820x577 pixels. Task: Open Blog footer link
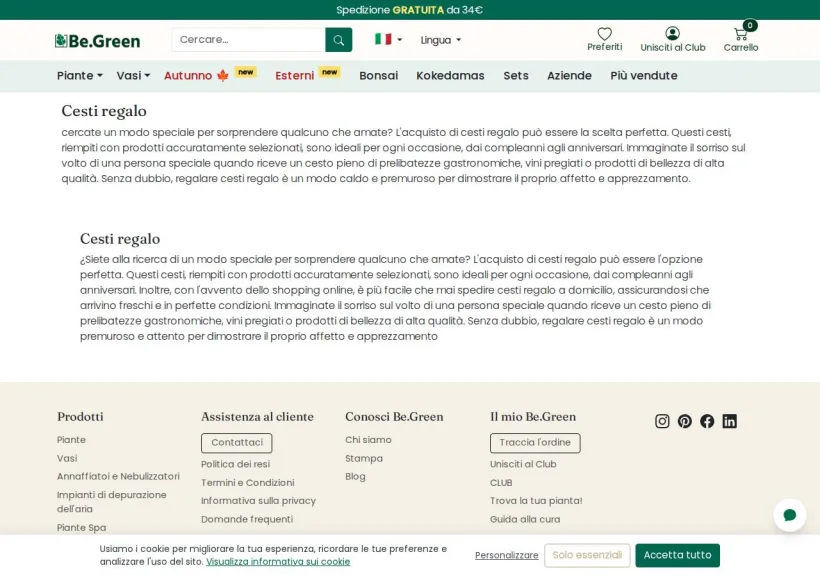355,477
